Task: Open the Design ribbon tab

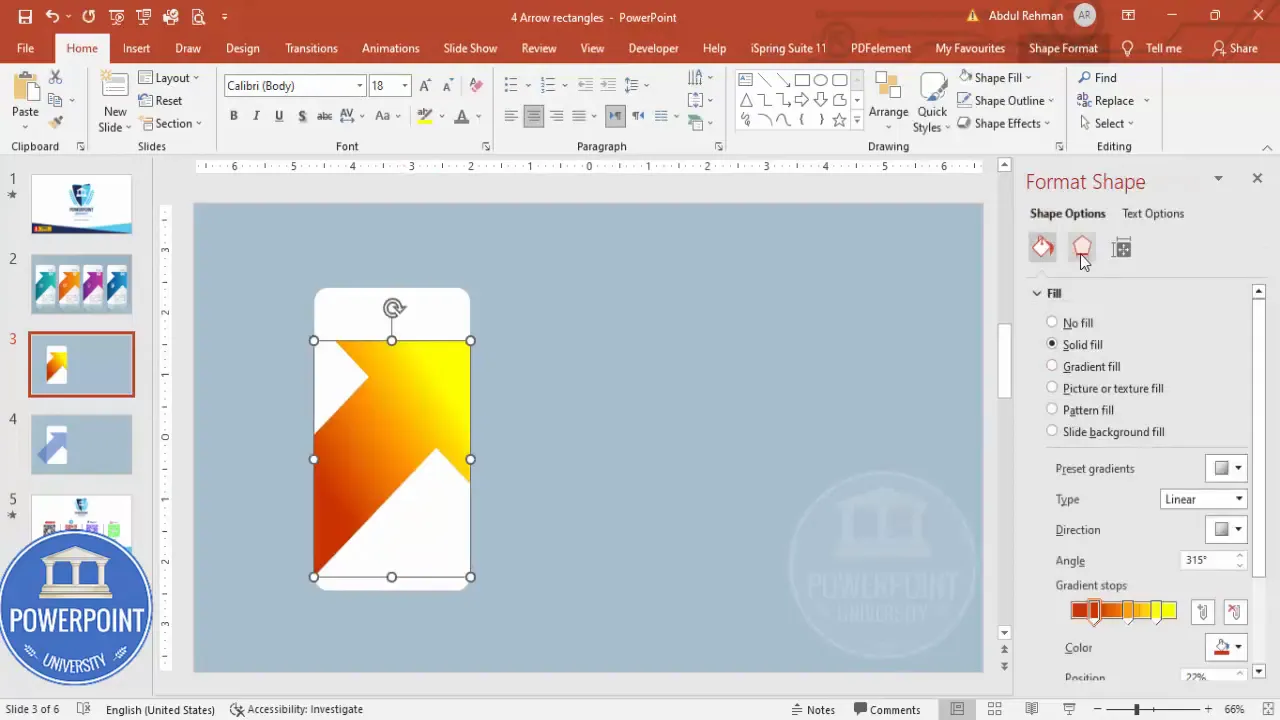Action: 242,48
